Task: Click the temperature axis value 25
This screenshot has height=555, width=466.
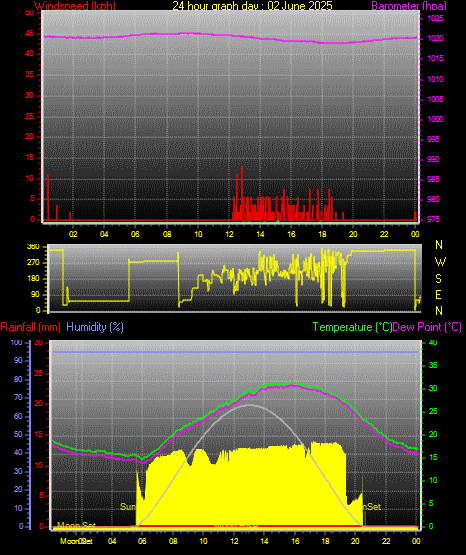Action: click(x=433, y=411)
